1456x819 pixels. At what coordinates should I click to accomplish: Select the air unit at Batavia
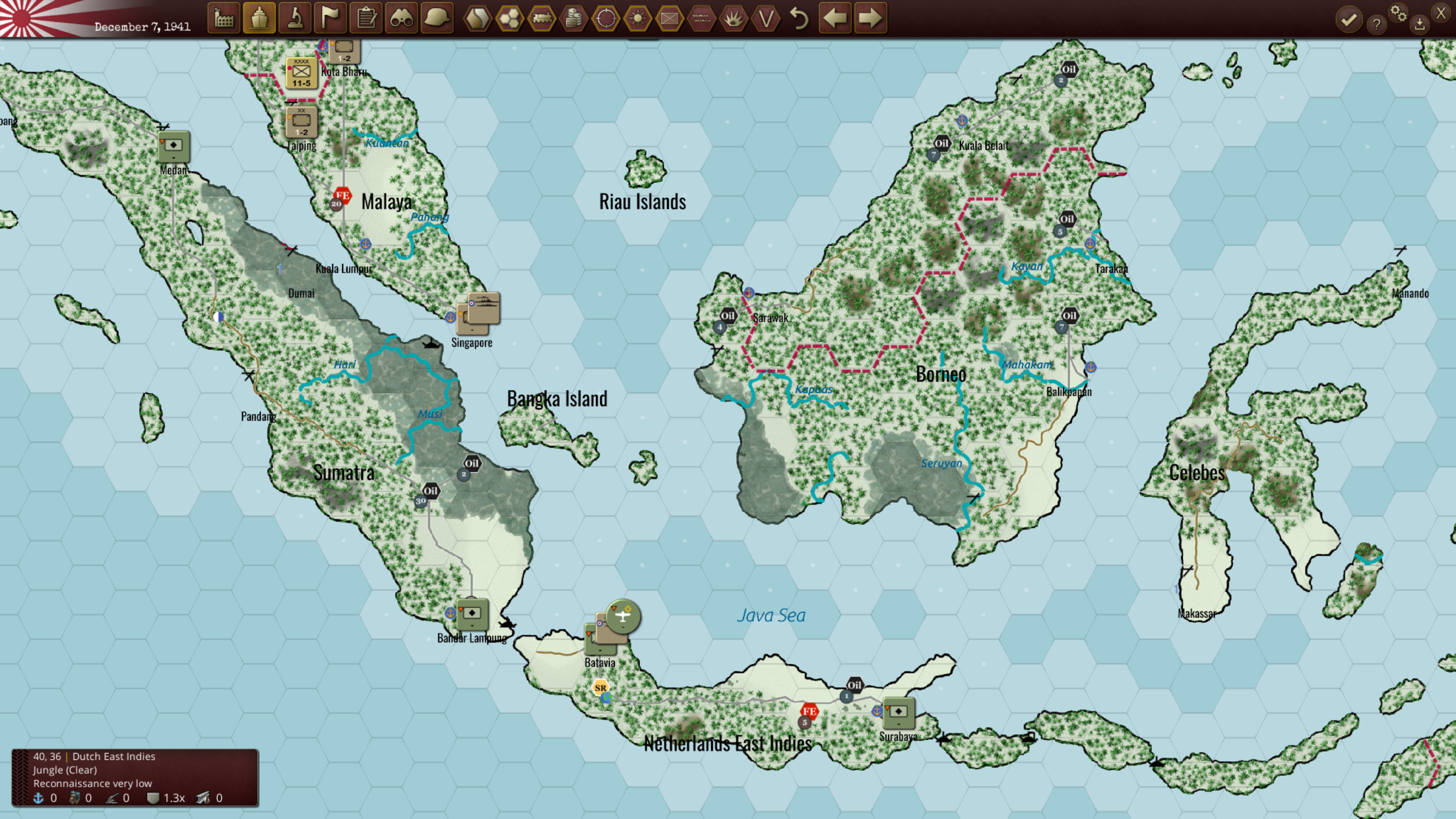(x=623, y=616)
